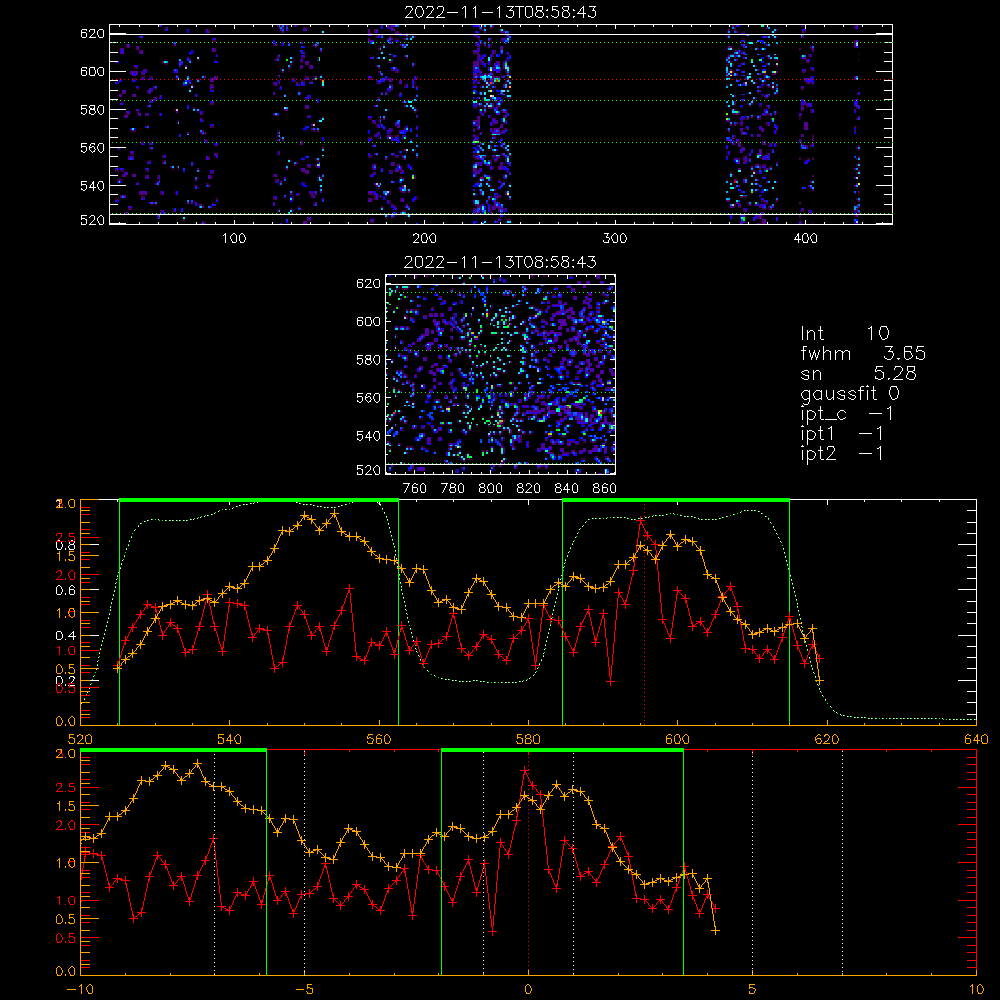Viewport: 1000px width, 1000px height.
Task: Click x-axis tick label 300 on top plot
Action: point(615,239)
